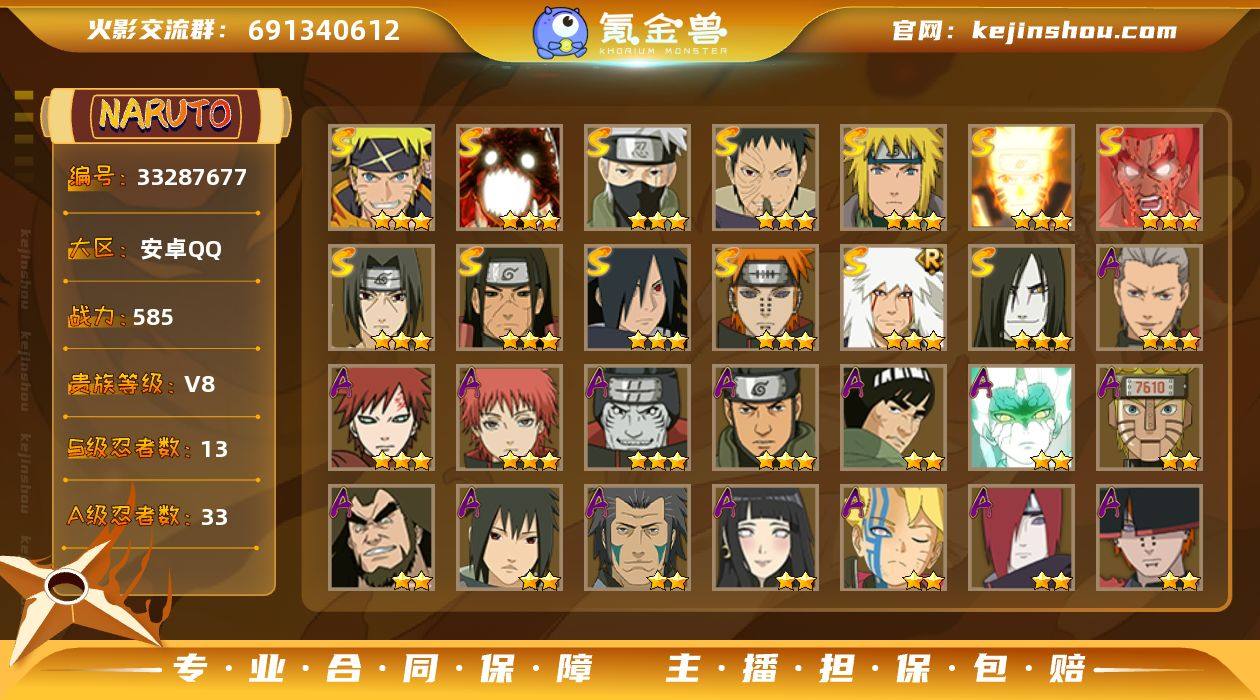Click the red-haired Gaara portrait
The image size is (1260, 700).
pyautogui.click(x=381, y=417)
